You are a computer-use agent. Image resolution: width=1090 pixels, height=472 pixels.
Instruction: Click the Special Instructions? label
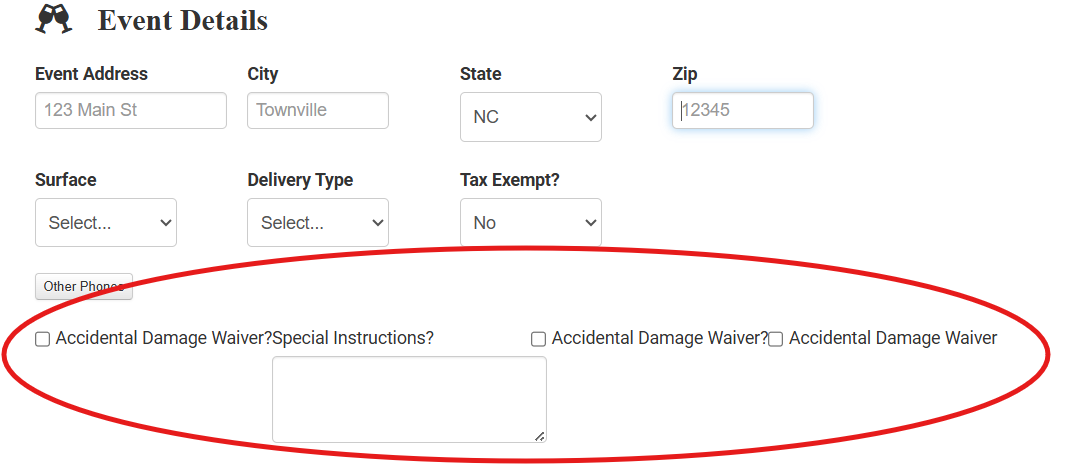353,338
